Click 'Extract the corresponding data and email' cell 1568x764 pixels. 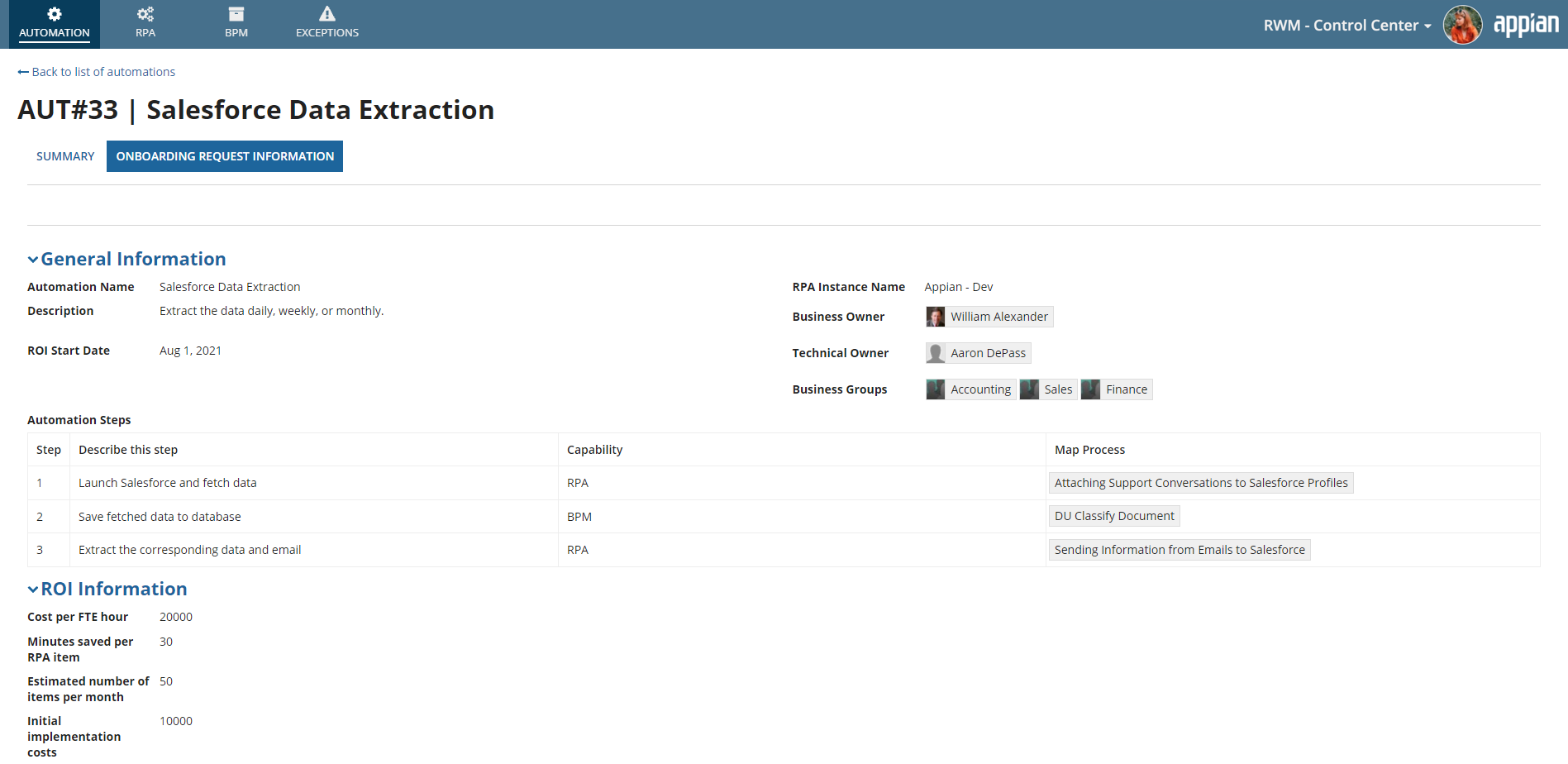coord(314,550)
